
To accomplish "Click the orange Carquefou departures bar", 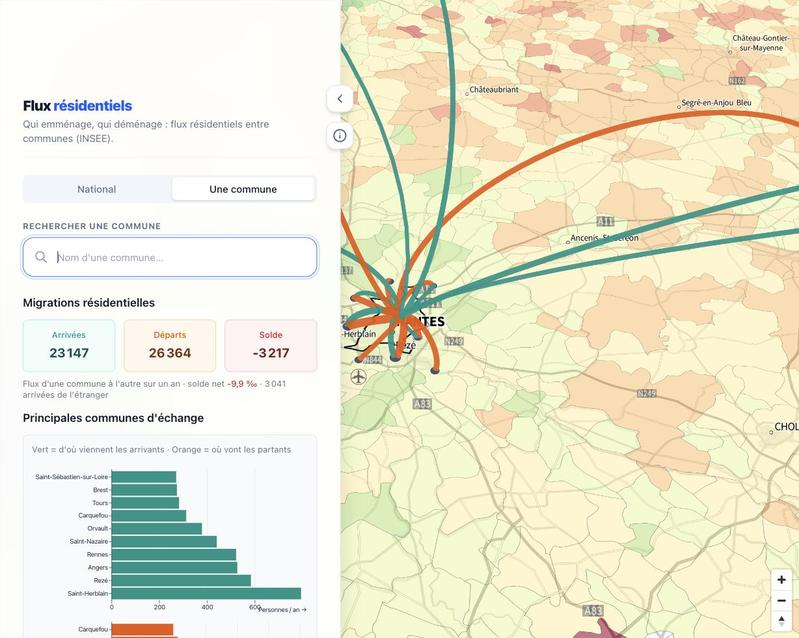I will [142, 629].
